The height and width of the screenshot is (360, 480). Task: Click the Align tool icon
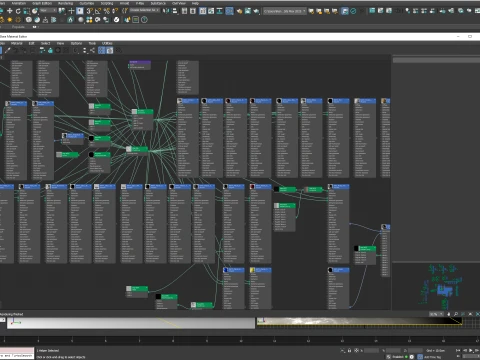175,11
